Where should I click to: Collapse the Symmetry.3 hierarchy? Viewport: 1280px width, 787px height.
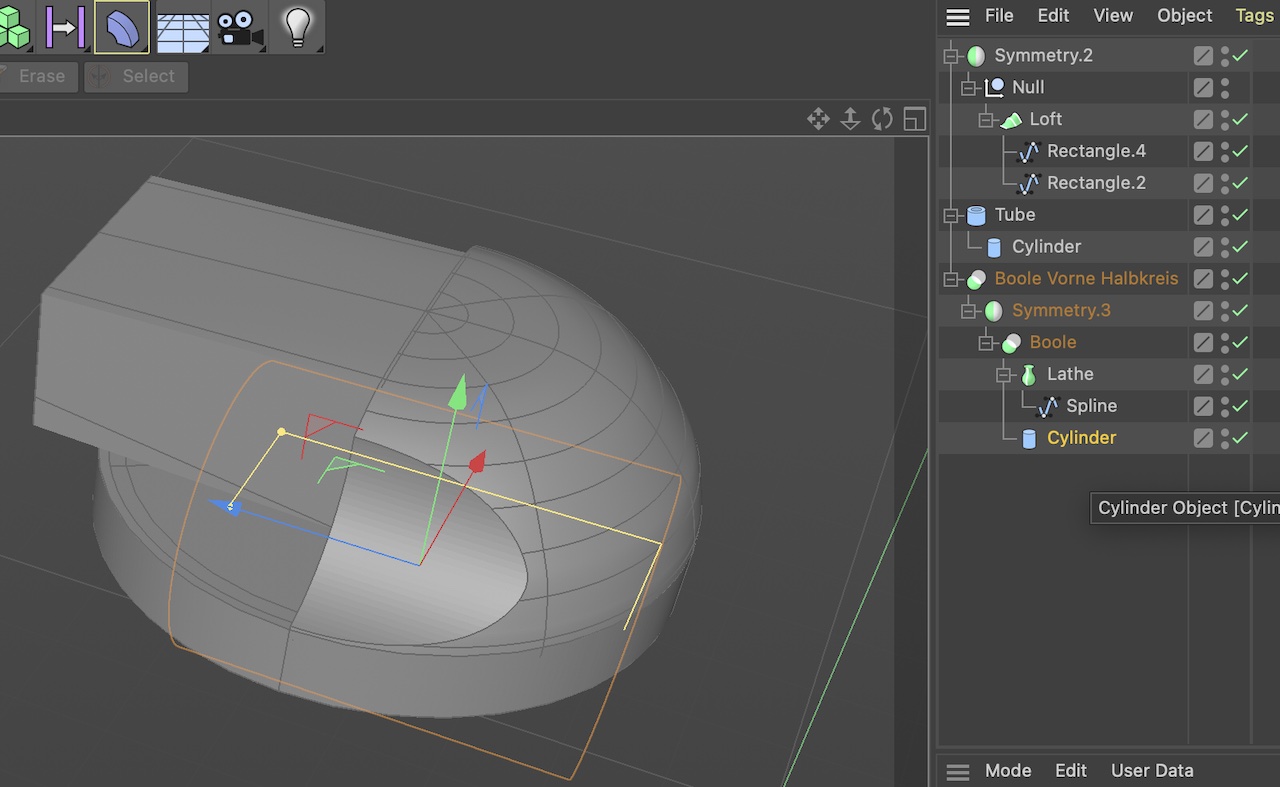click(x=969, y=311)
